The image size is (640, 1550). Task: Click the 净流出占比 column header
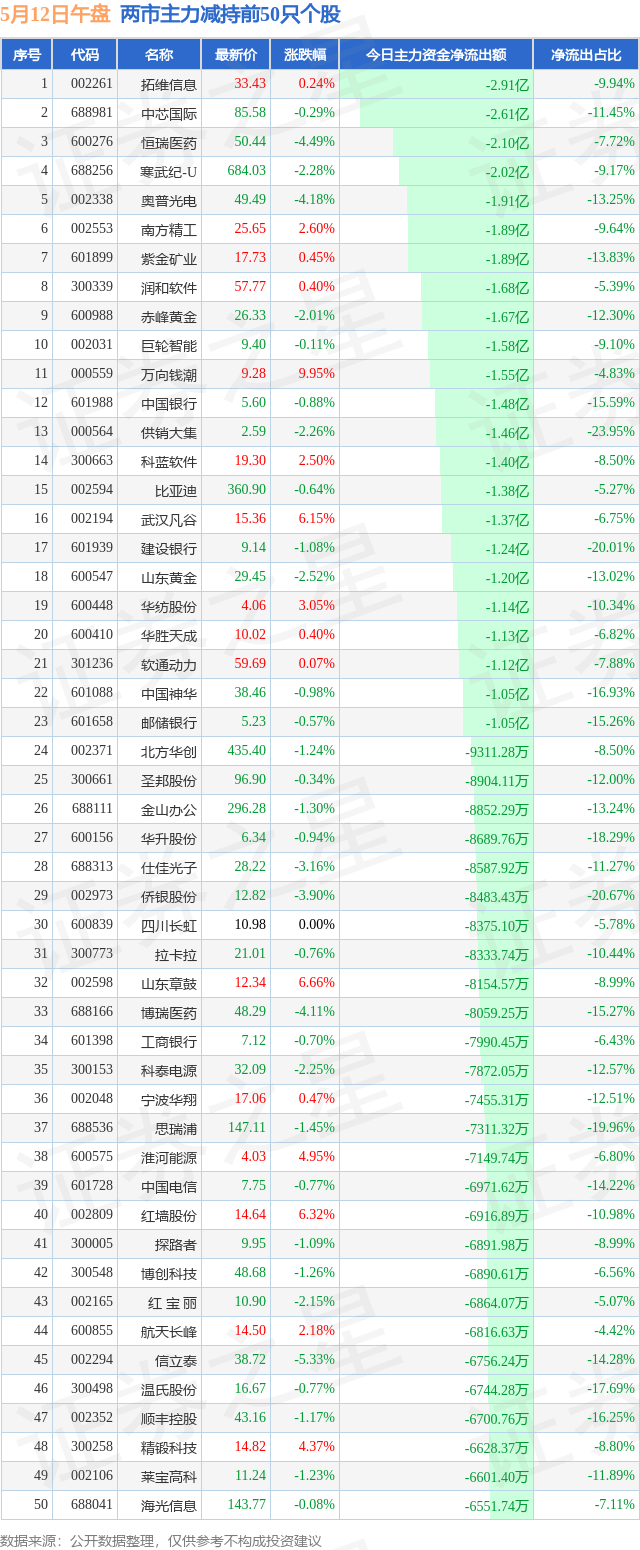click(x=586, y=55)
